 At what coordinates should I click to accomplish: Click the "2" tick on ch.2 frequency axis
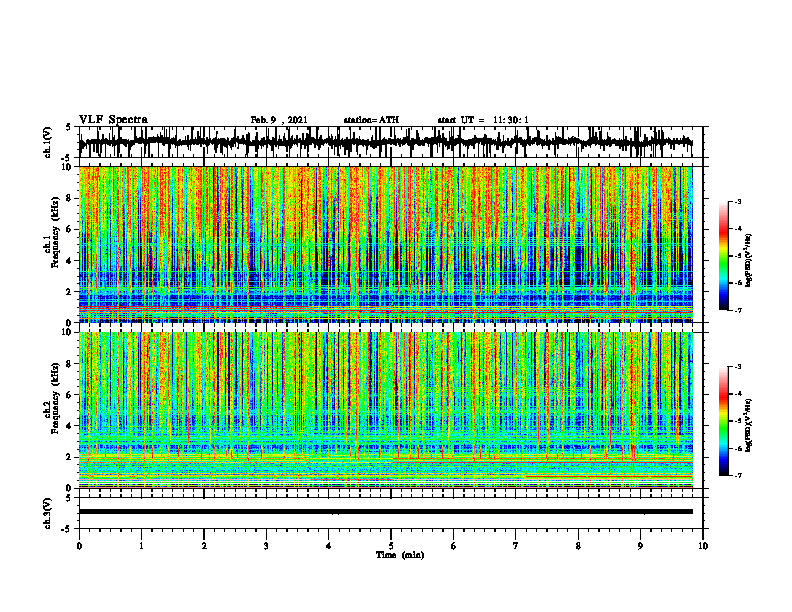[70, 457]
